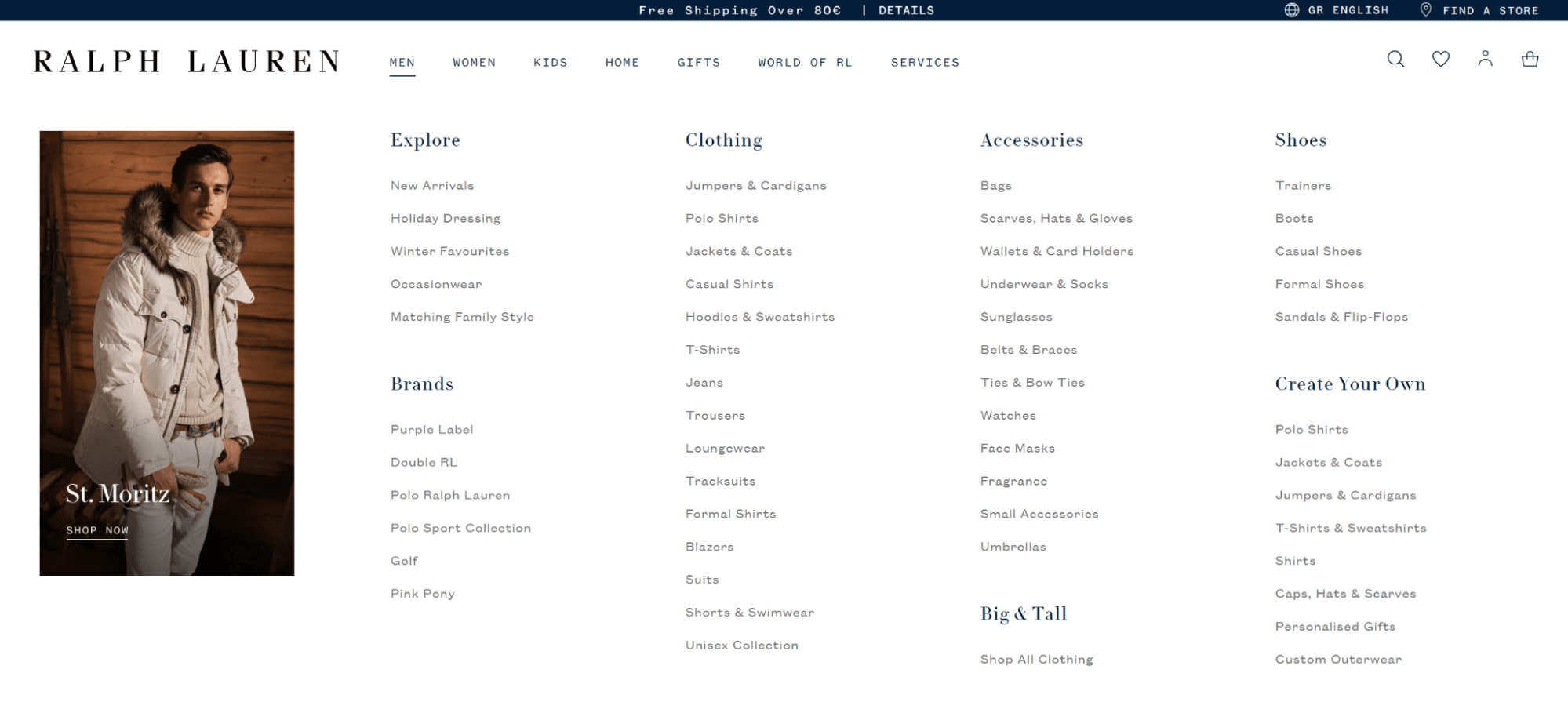Click the globe language icon
The width and height of the screenshot is (1568, 724).
[x=1291, y=10]
